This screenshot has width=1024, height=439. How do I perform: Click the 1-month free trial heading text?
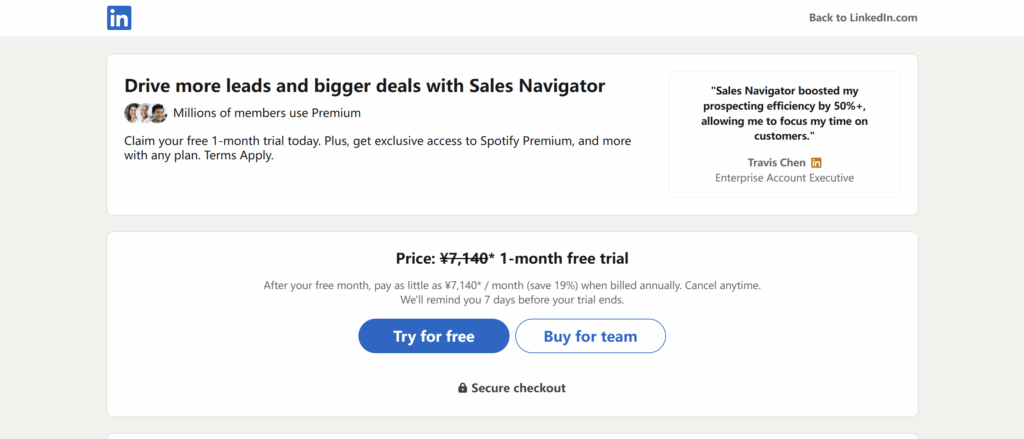pos(564,259)
